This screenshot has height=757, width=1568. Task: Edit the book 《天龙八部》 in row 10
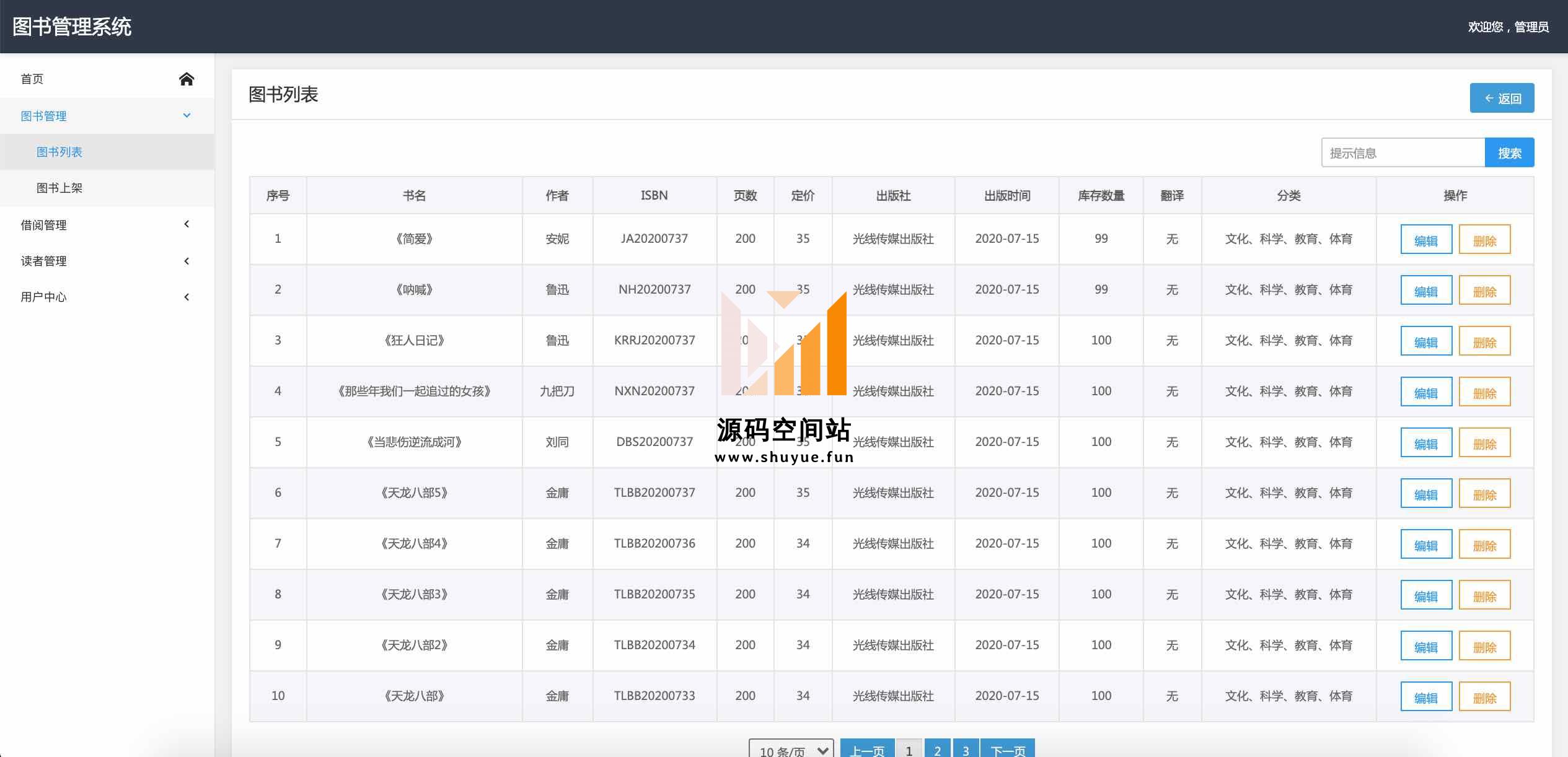1426,696
